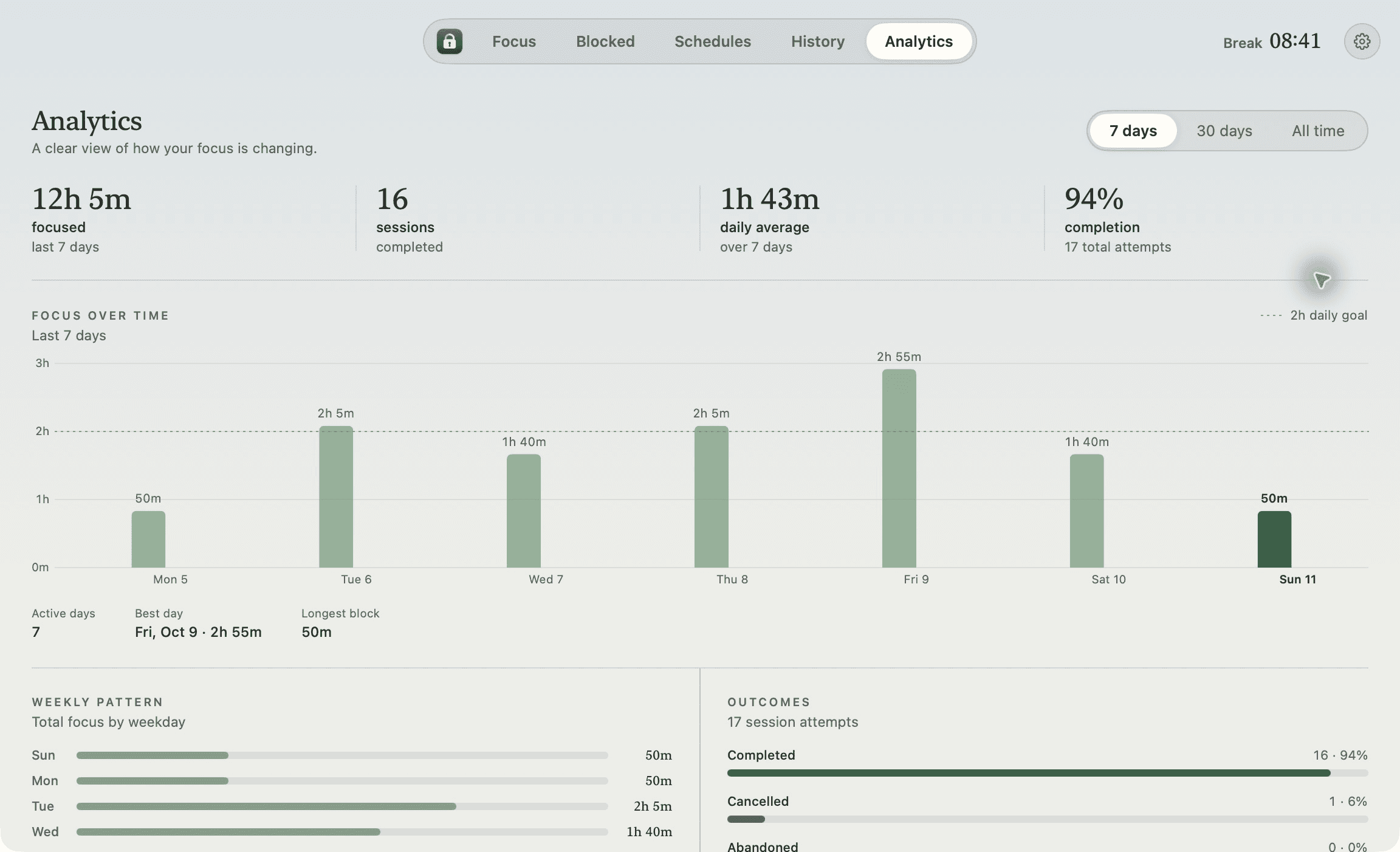Click the 'Sun 11' axis label
The height and width of the screenshot is (852, 1400).
pyautogui.click(x=1297, y=579)
